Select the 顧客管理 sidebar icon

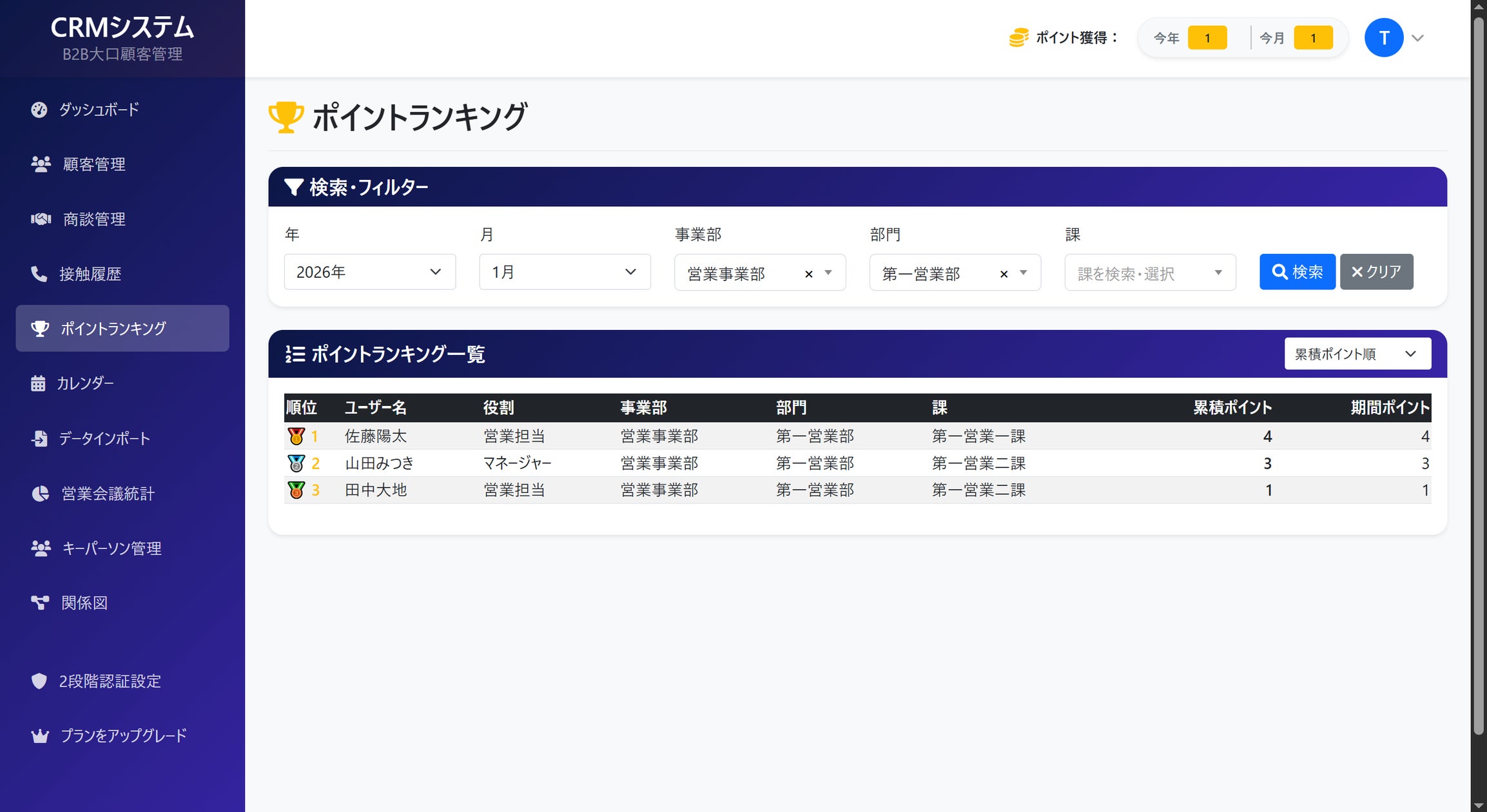tap(40, 164)
